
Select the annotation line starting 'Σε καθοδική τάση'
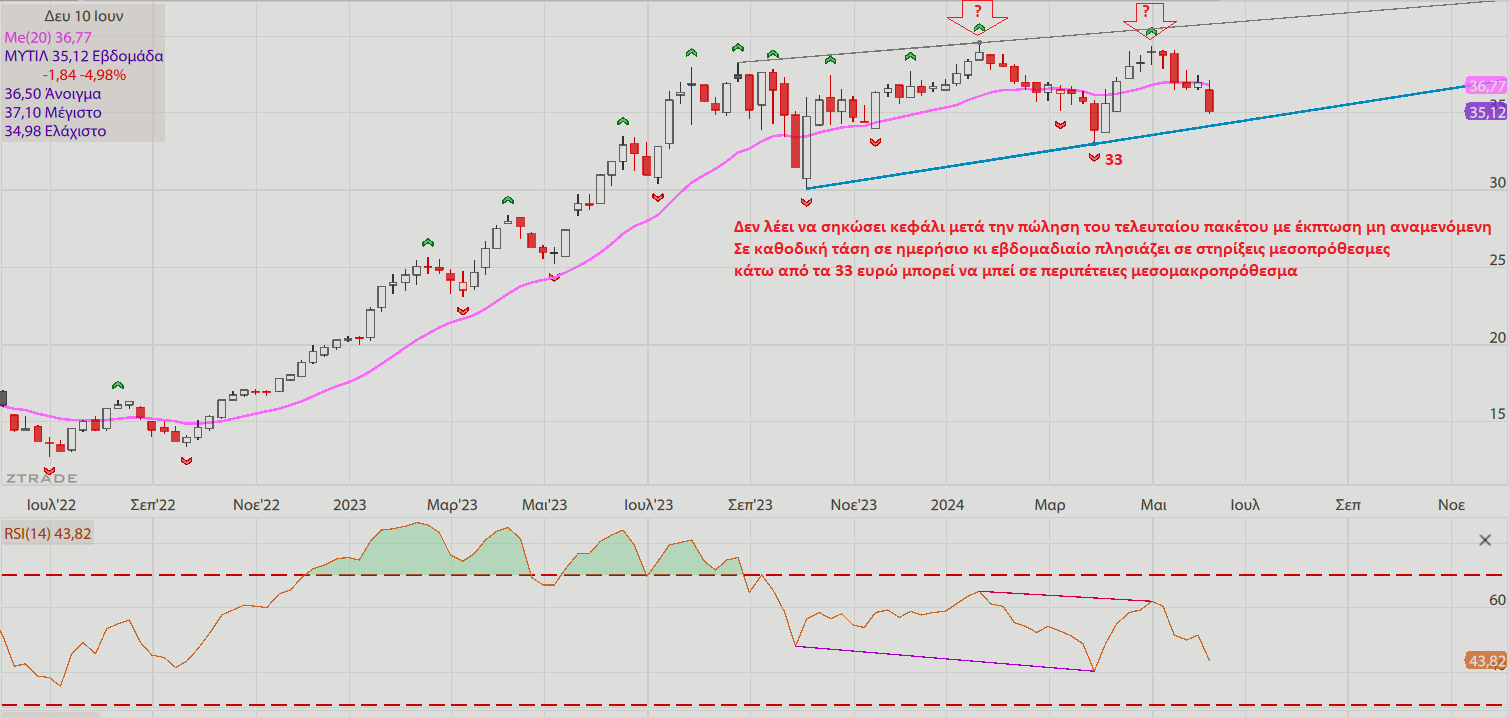[x=1060, y=248]
